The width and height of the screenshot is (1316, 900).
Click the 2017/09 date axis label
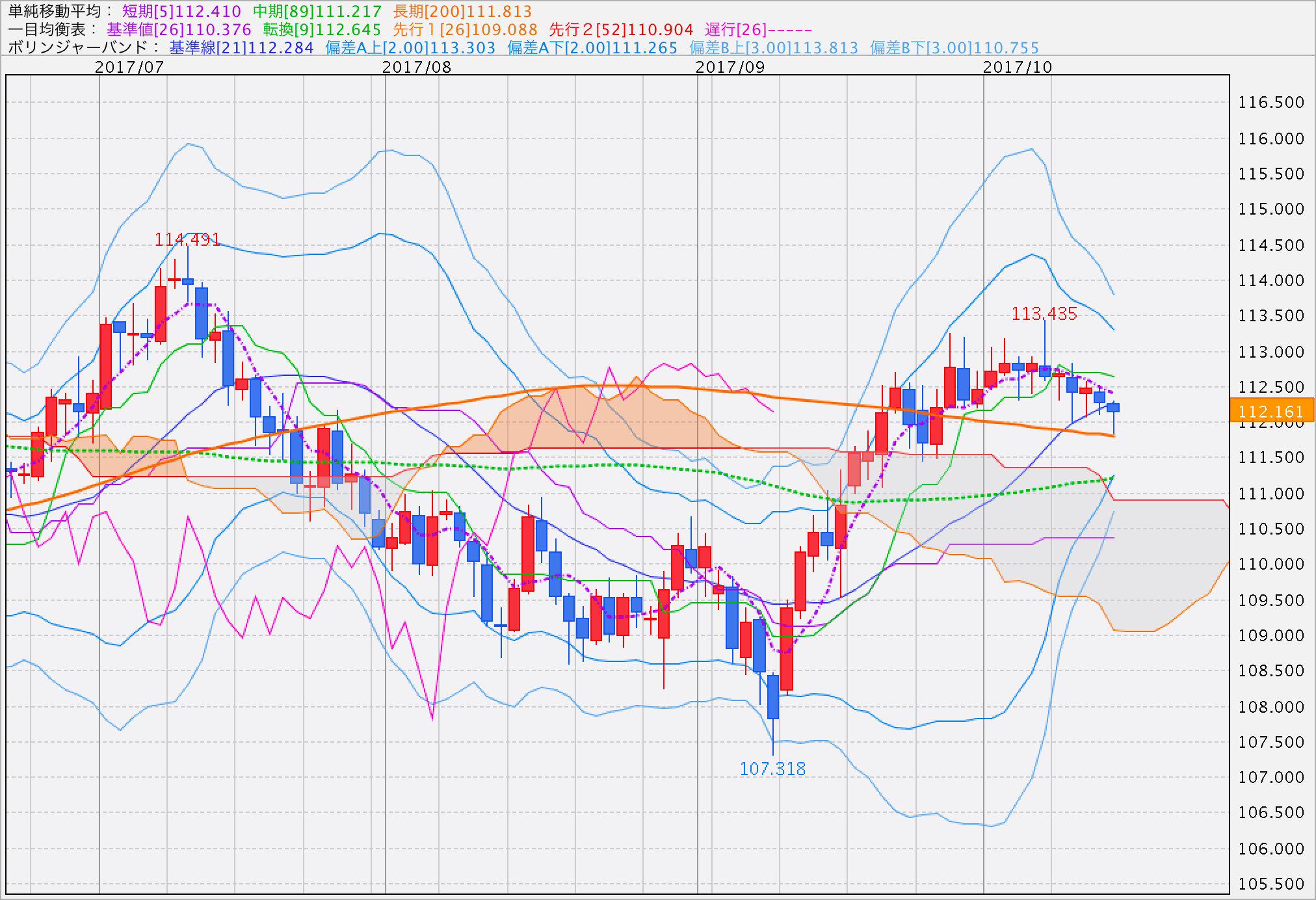(x=730, y=67)
